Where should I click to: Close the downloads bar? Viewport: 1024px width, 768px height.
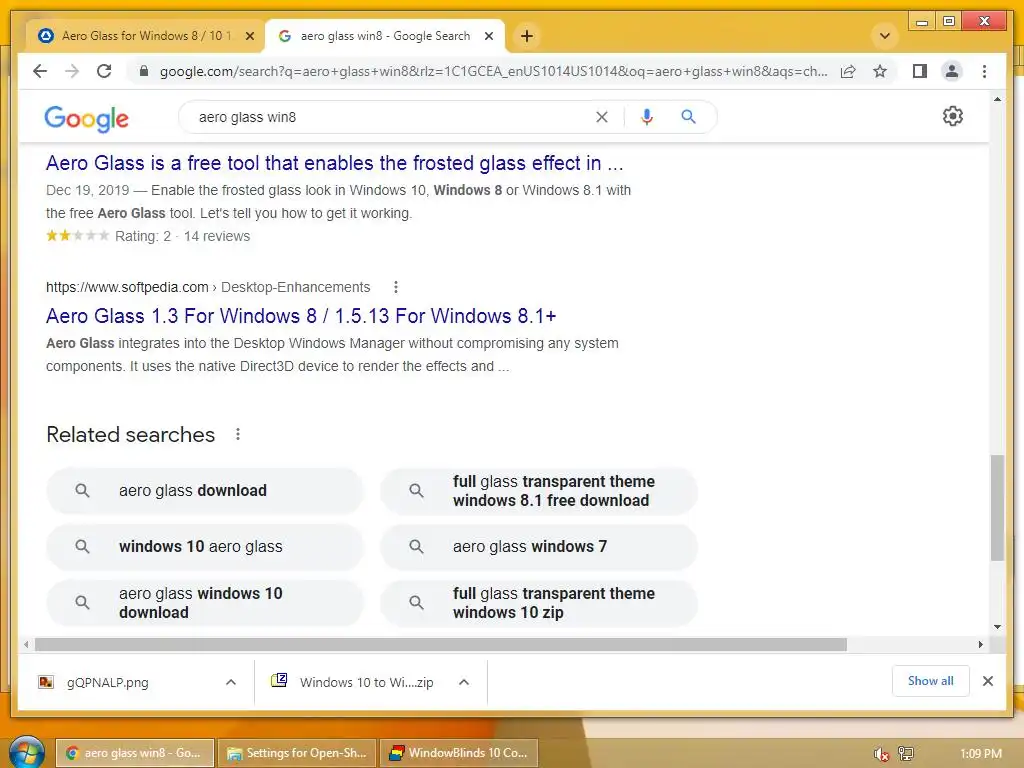coord(987,681)
